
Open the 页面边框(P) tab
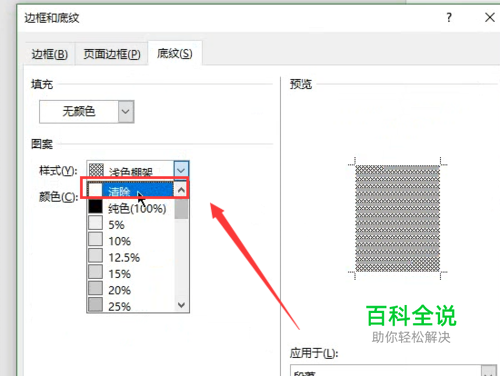click(x=112, y=54)
